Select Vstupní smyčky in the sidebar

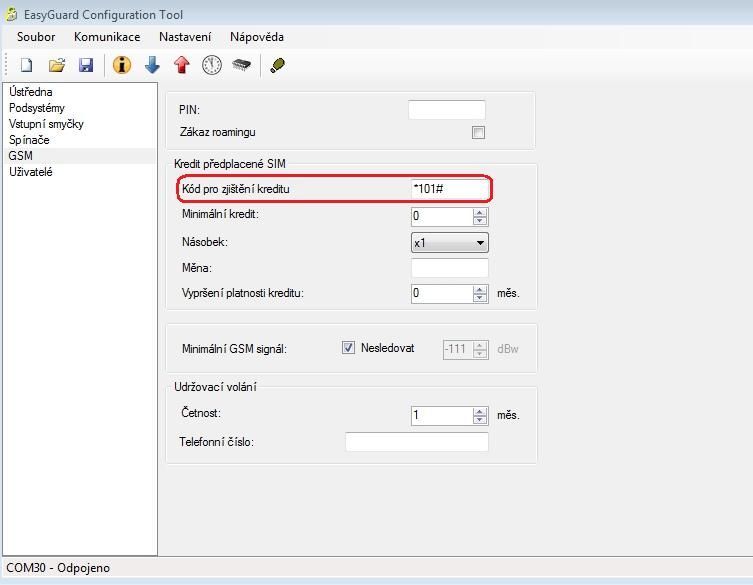coord(46,124)
